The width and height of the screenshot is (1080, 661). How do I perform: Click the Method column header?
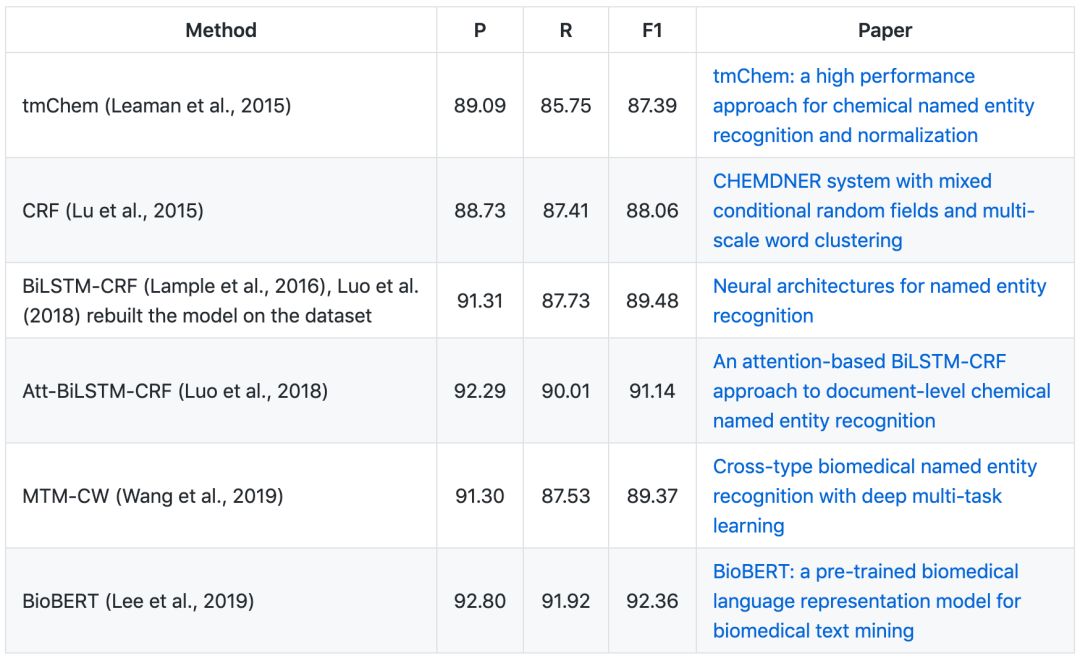coord(221,30)
